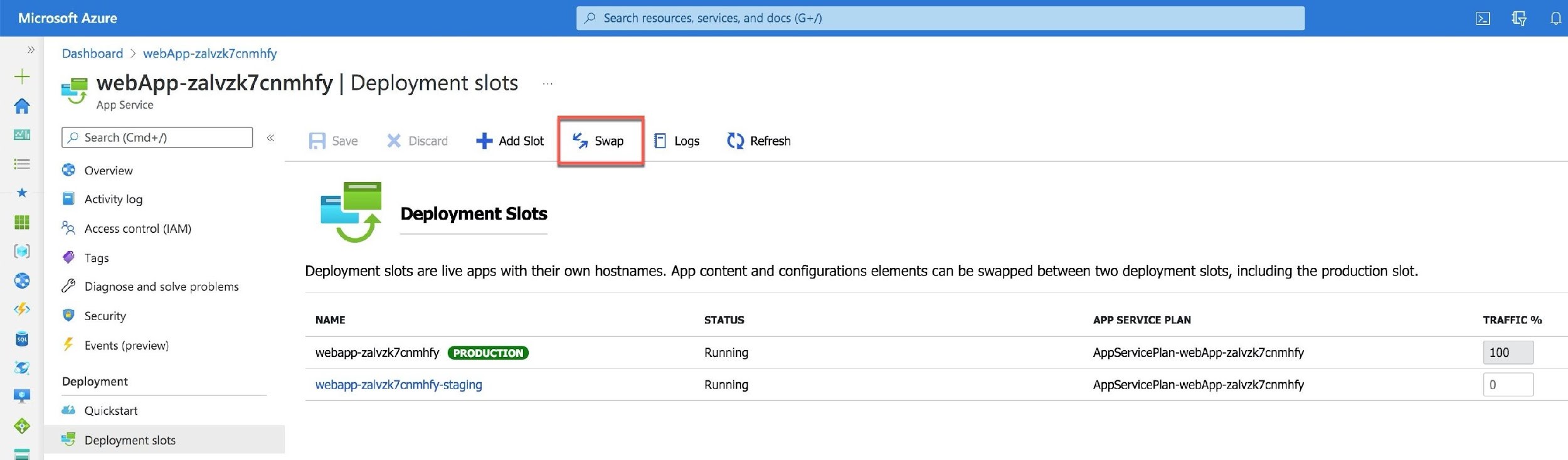Edit staging traffic percent field showing 0

1508,384
